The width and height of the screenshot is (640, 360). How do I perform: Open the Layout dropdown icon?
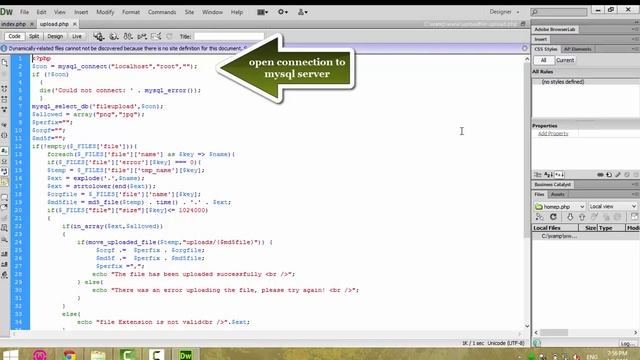point(262,12)
